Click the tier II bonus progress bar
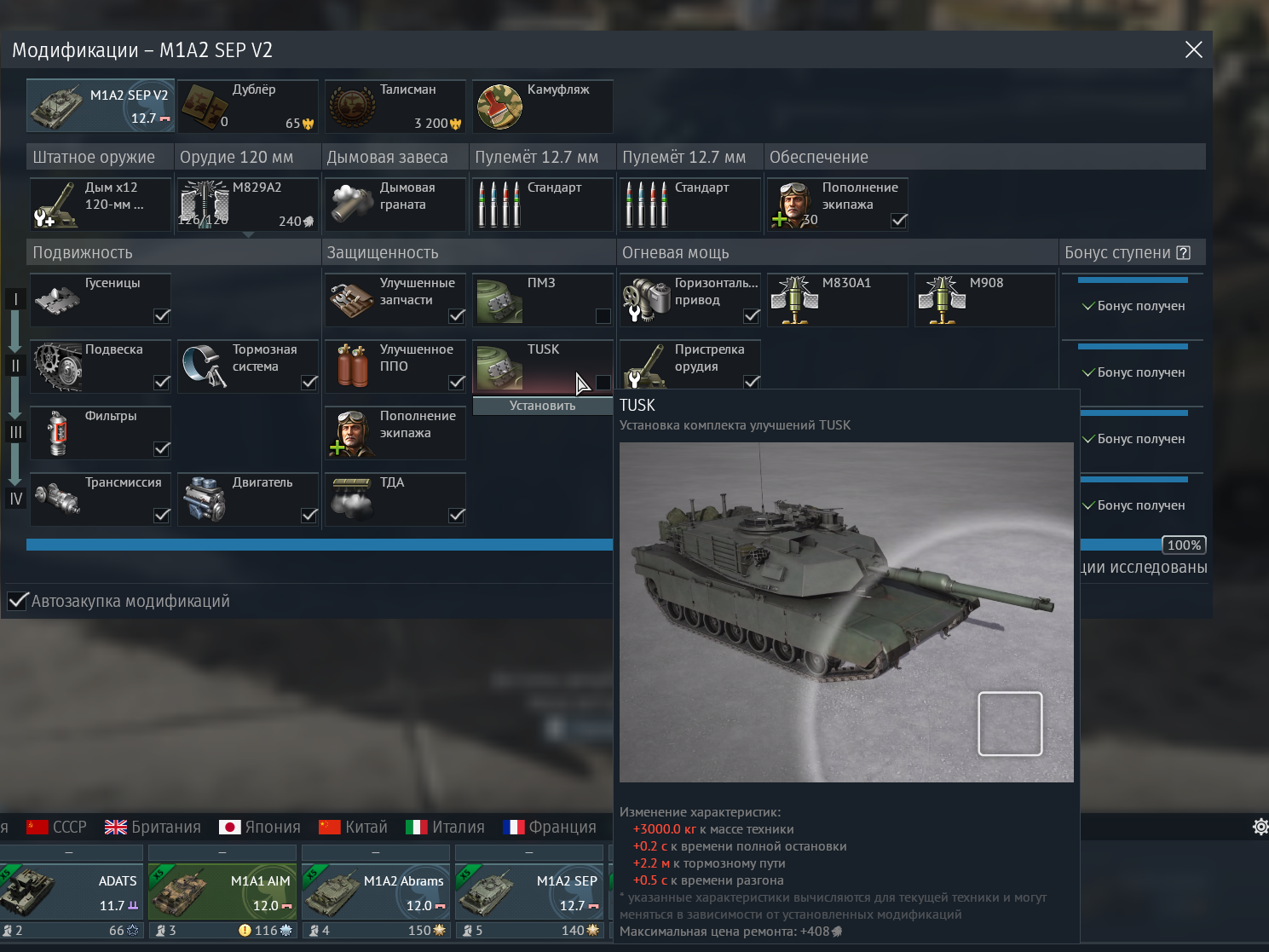Viewport: 1269px width, 952px height. (1133, 346)
